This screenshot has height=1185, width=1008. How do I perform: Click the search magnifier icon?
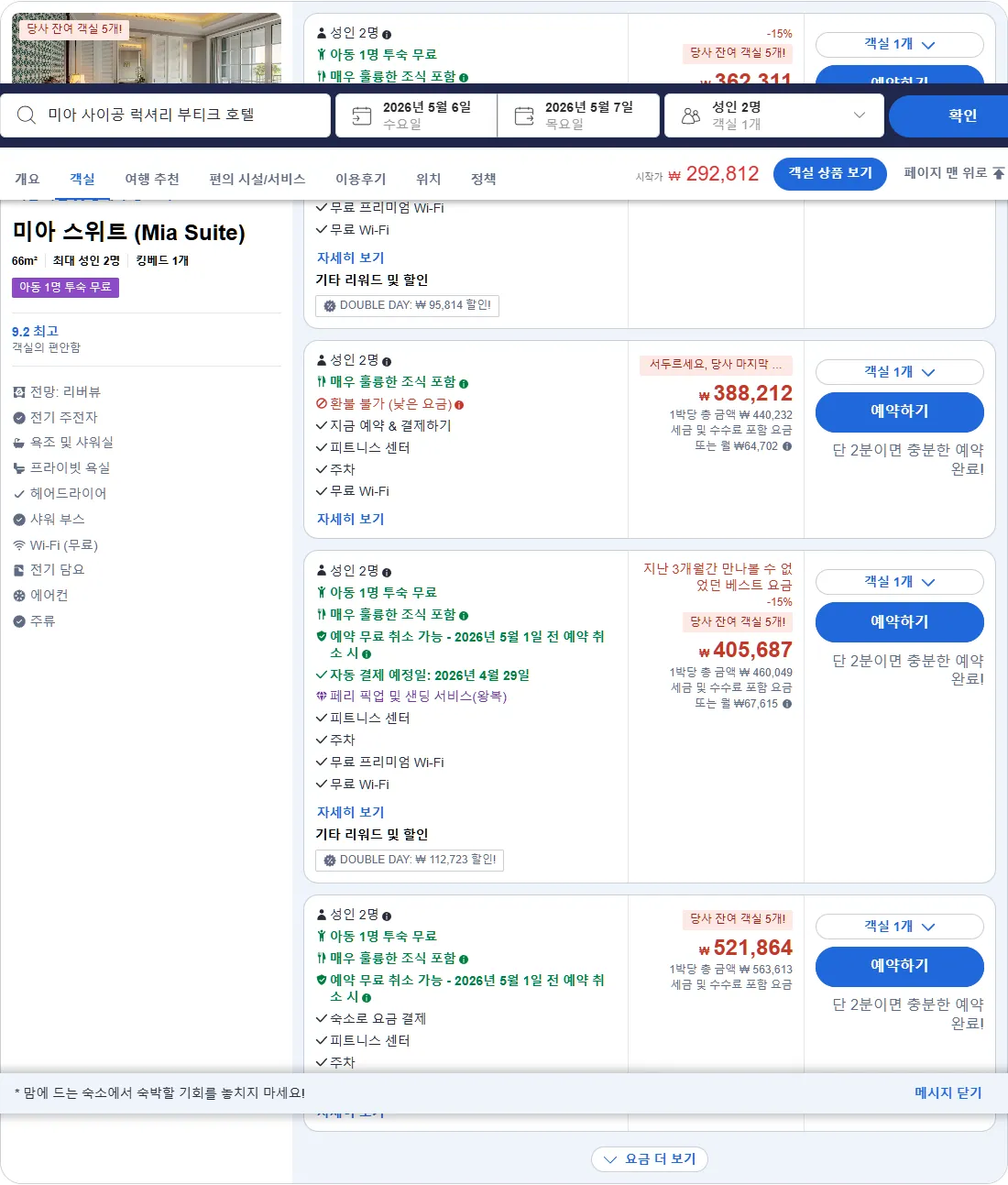pyautogui.click(x=27, y=115)
